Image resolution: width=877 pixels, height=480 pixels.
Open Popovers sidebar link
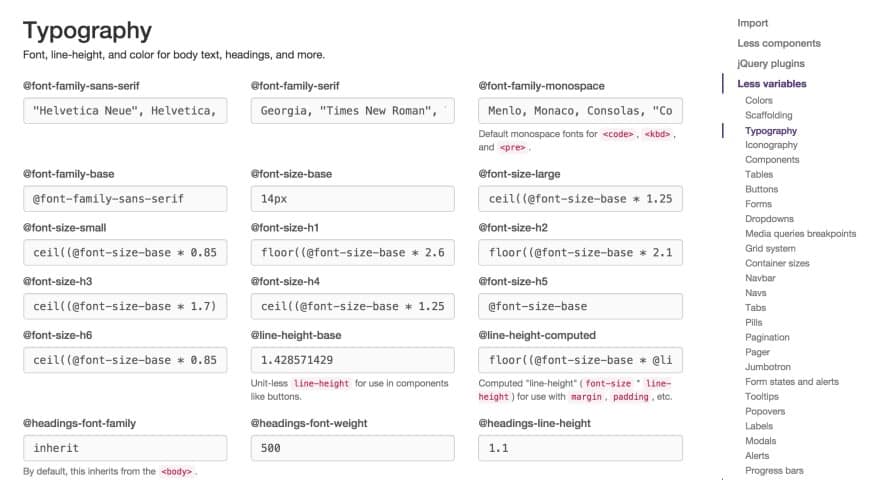pyautogui.click(x=765, y=411)
